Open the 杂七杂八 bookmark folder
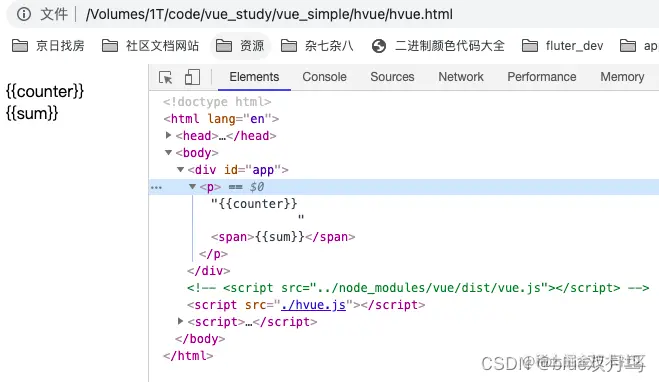 (x=317, y=46)
